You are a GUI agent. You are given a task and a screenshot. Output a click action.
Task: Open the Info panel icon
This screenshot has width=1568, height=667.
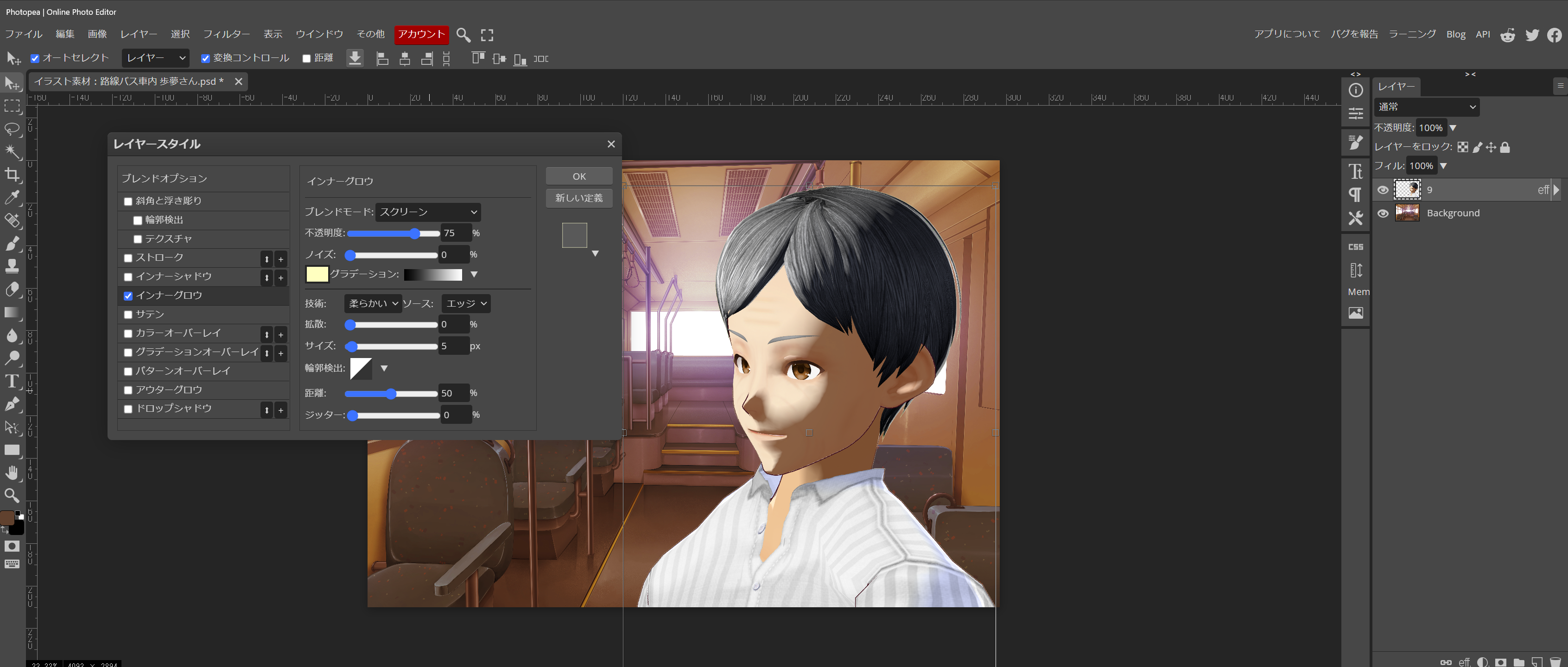pyautogui.click(x=1356, y=90)
